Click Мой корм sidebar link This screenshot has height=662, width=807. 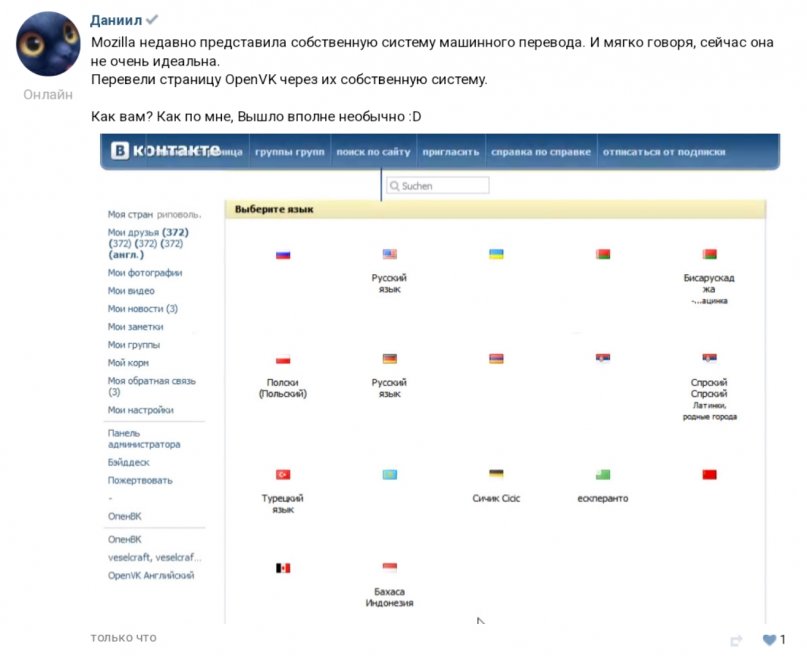128,363
